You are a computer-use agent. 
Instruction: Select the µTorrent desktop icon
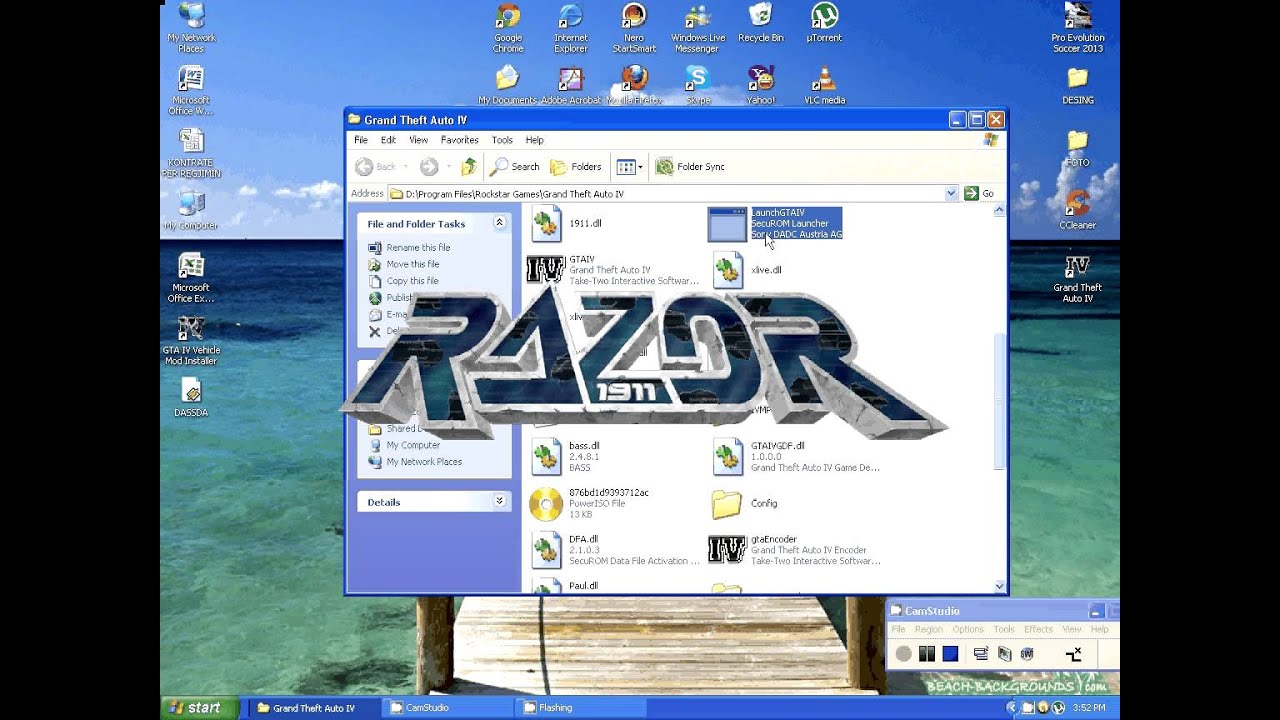point(824,23)
